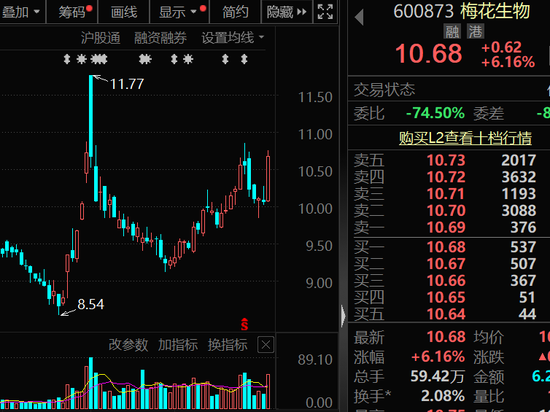This screenshot has height=412, width=550.
Task: Click 加指标 to add an indicator
Action: 177,345
